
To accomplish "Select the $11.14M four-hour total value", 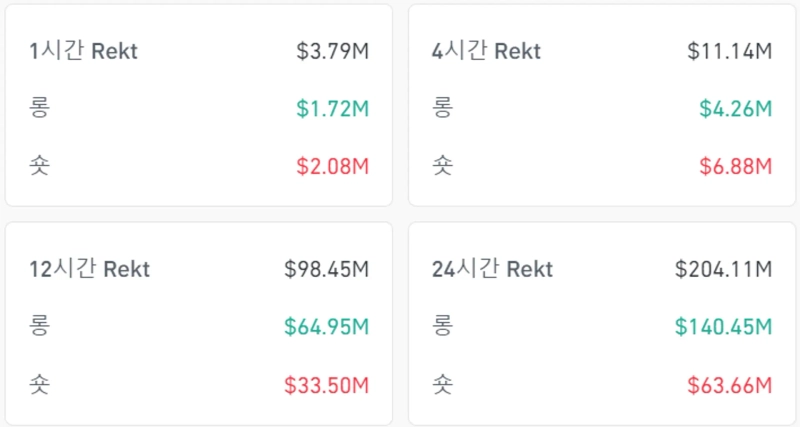I will pyautogui.click(x=729, y=51).
